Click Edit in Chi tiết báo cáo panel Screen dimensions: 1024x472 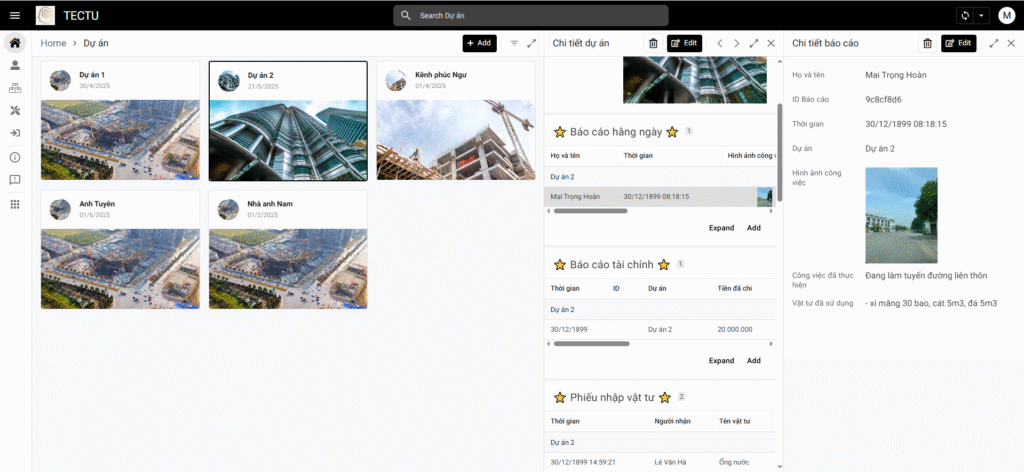(959, 43)
